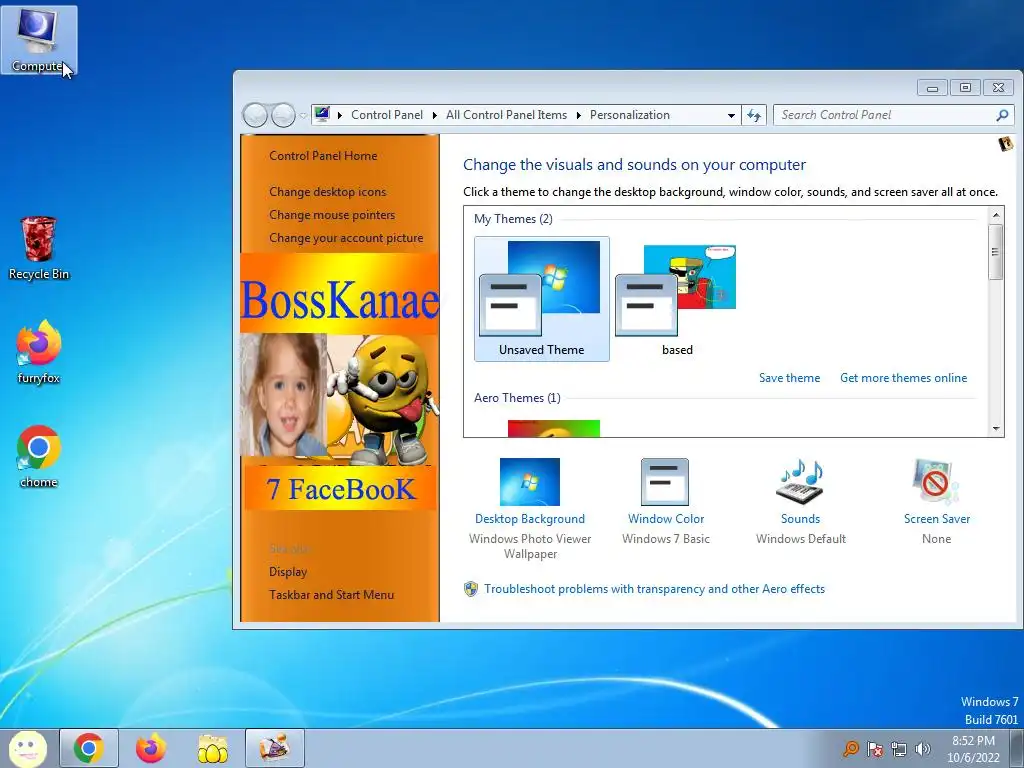Go to Control Panel breadcrumb

tap(387, 115)
